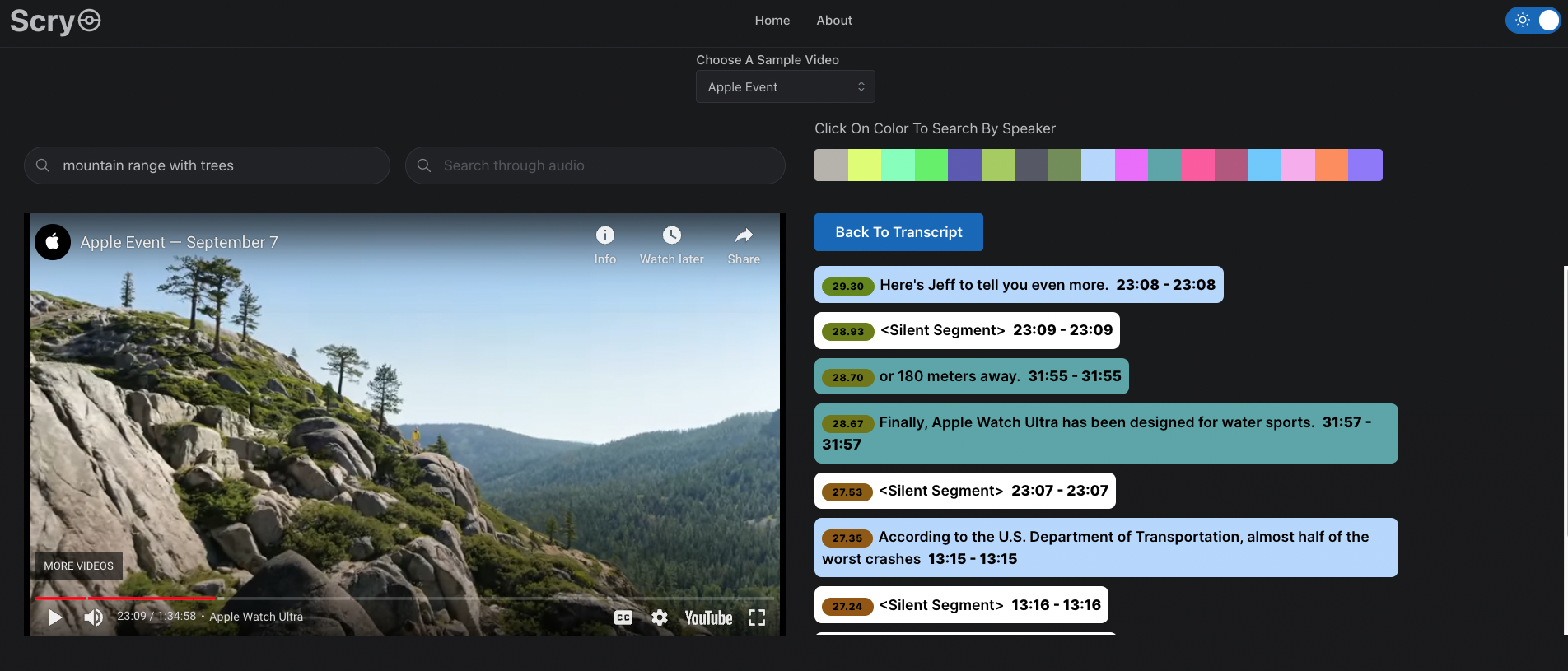This screenshot has width=1568, height=671.
Task: Show video Info
Action: 605,245
